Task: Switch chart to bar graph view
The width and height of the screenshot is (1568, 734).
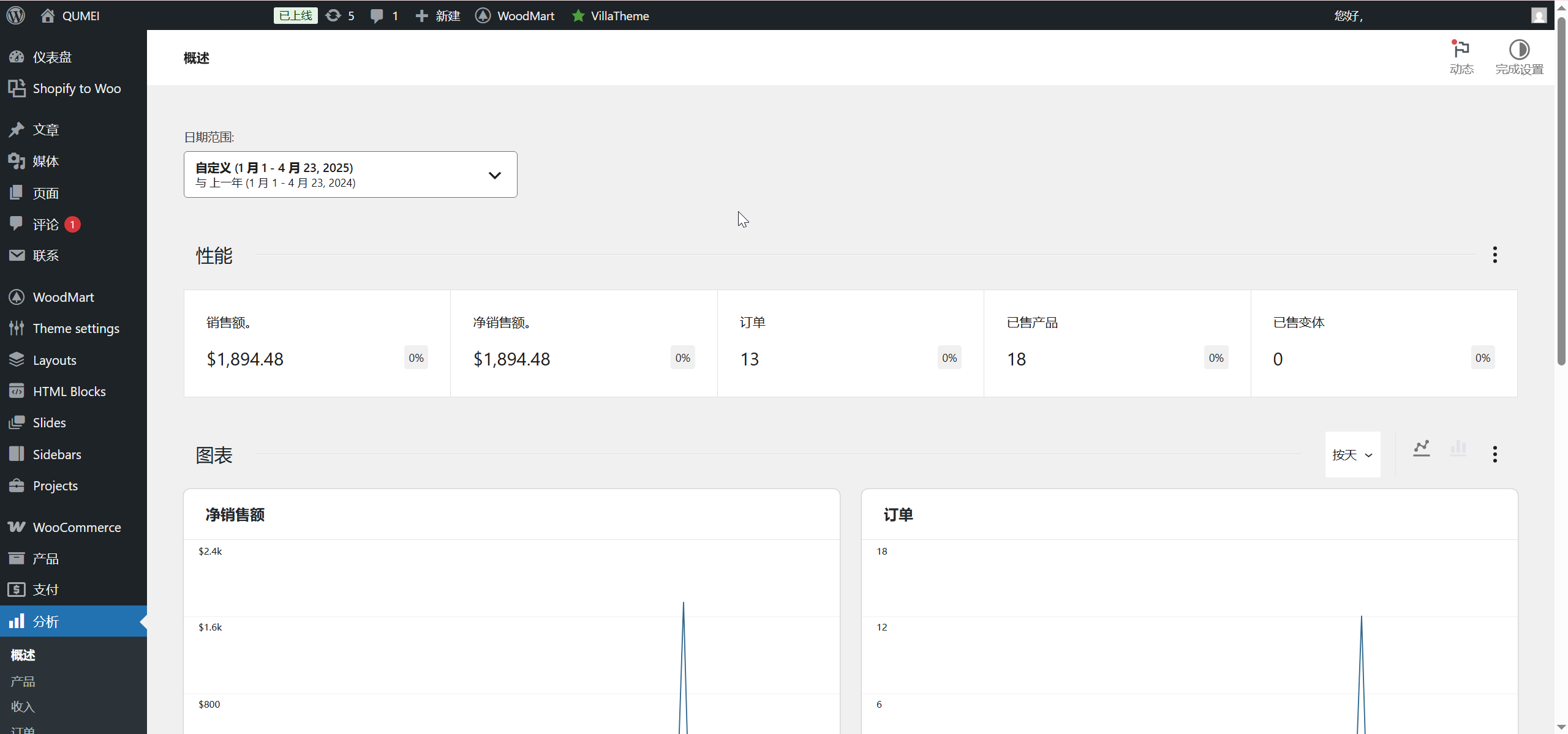Action: (1458, 448)
